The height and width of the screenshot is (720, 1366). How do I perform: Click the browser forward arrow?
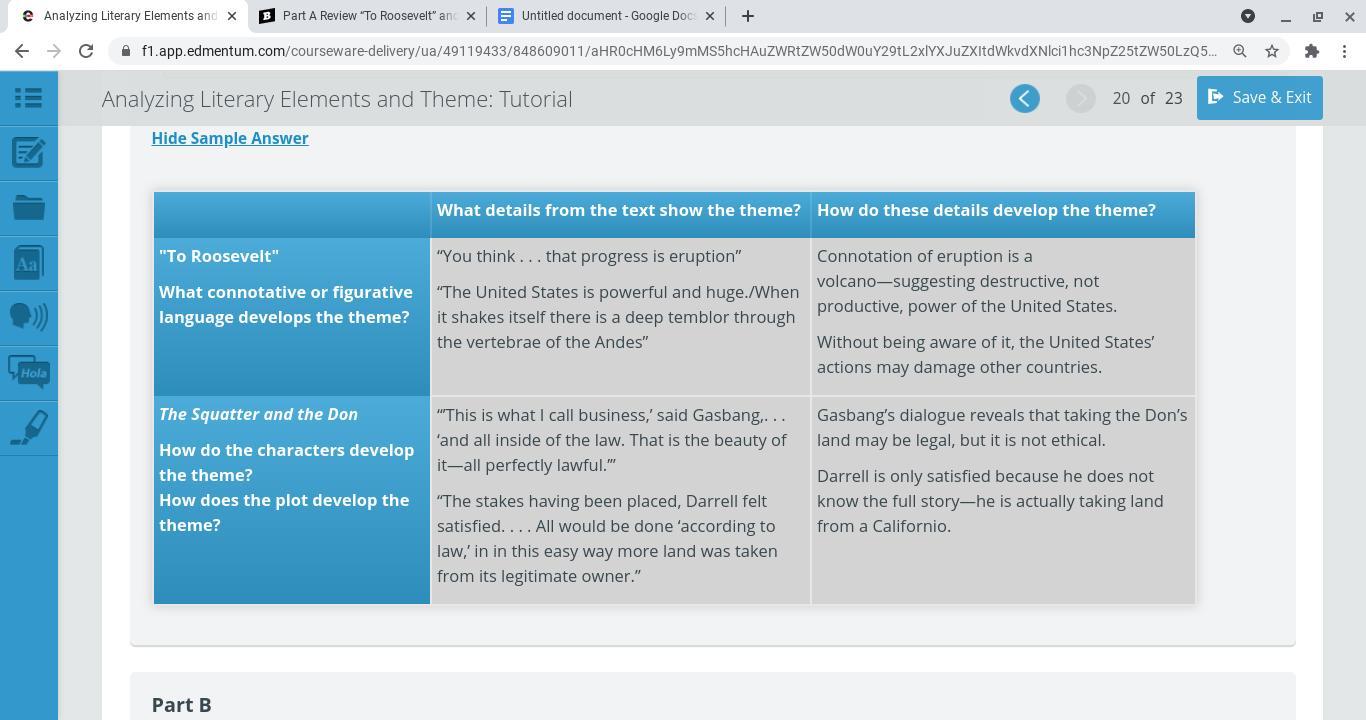click(x=54, y=51)
